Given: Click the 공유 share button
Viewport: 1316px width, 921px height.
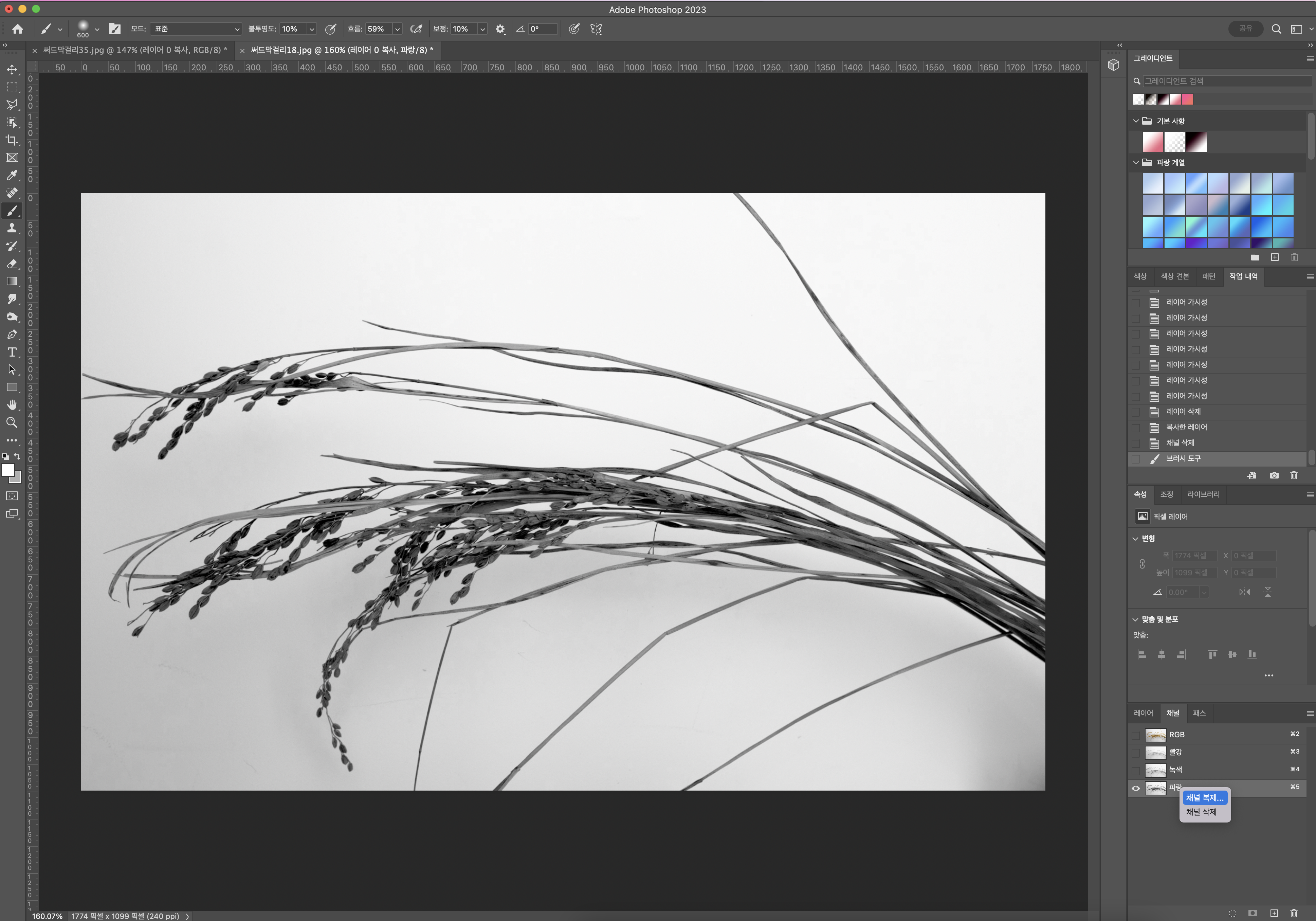Looking at the screenshot, I should tap(1245, 29).
